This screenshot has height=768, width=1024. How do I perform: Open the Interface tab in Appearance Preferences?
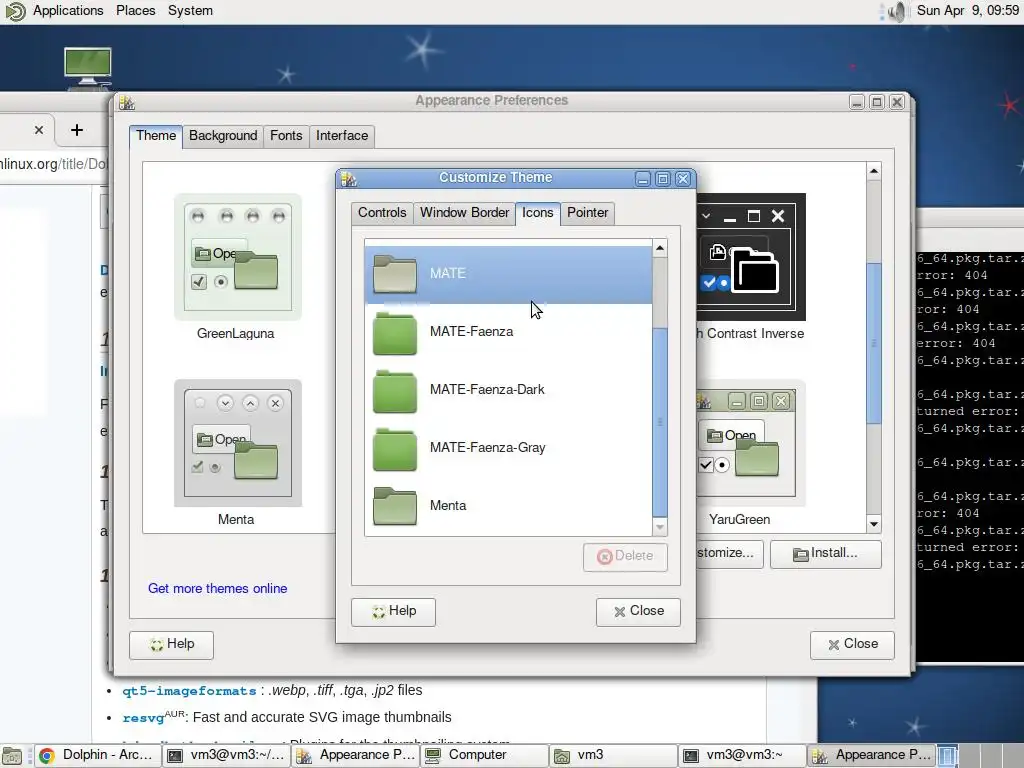342,136
